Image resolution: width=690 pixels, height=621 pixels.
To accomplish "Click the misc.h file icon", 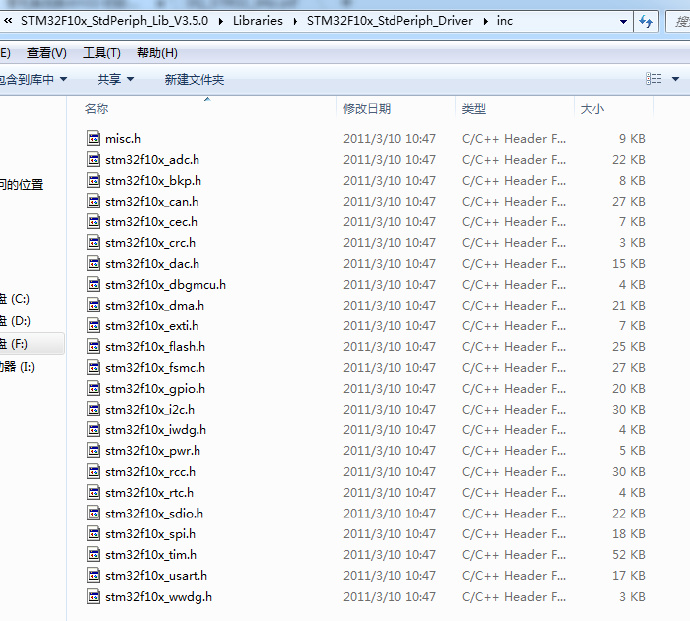I will pyautogui.click(x=93, y=138).
